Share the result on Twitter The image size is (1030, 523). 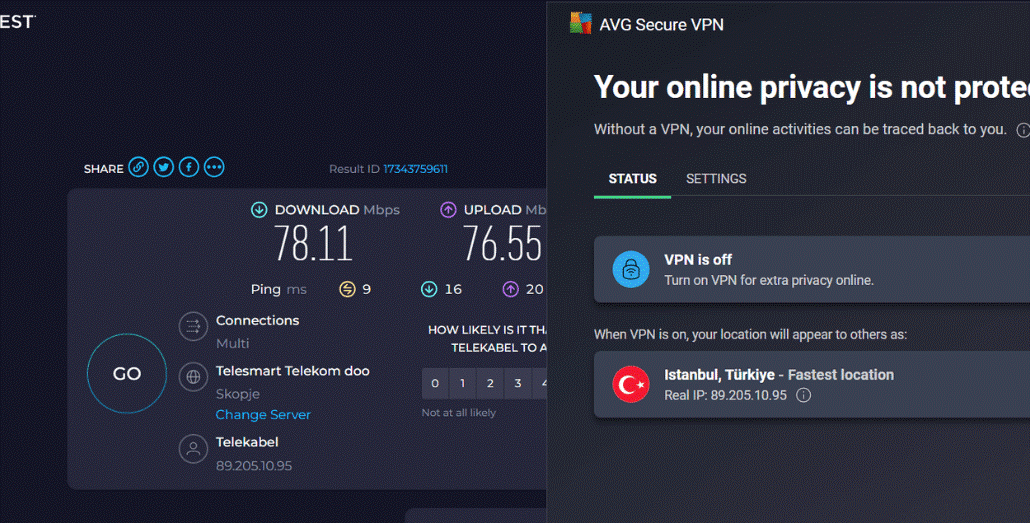(x=164, y=167)
